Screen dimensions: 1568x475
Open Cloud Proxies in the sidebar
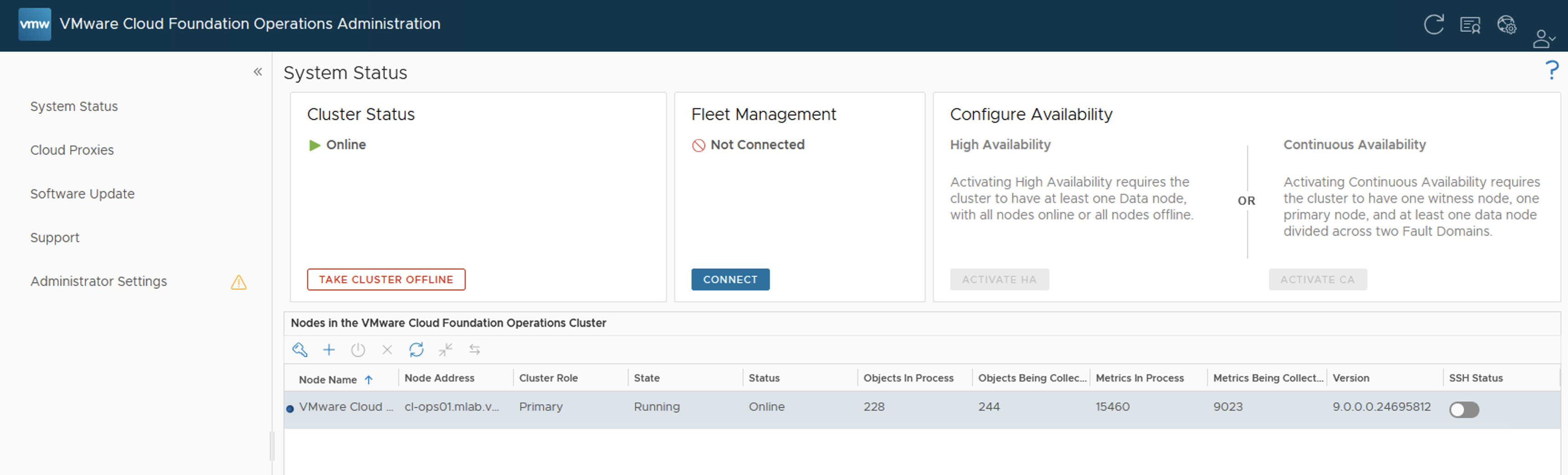point(72,150)
